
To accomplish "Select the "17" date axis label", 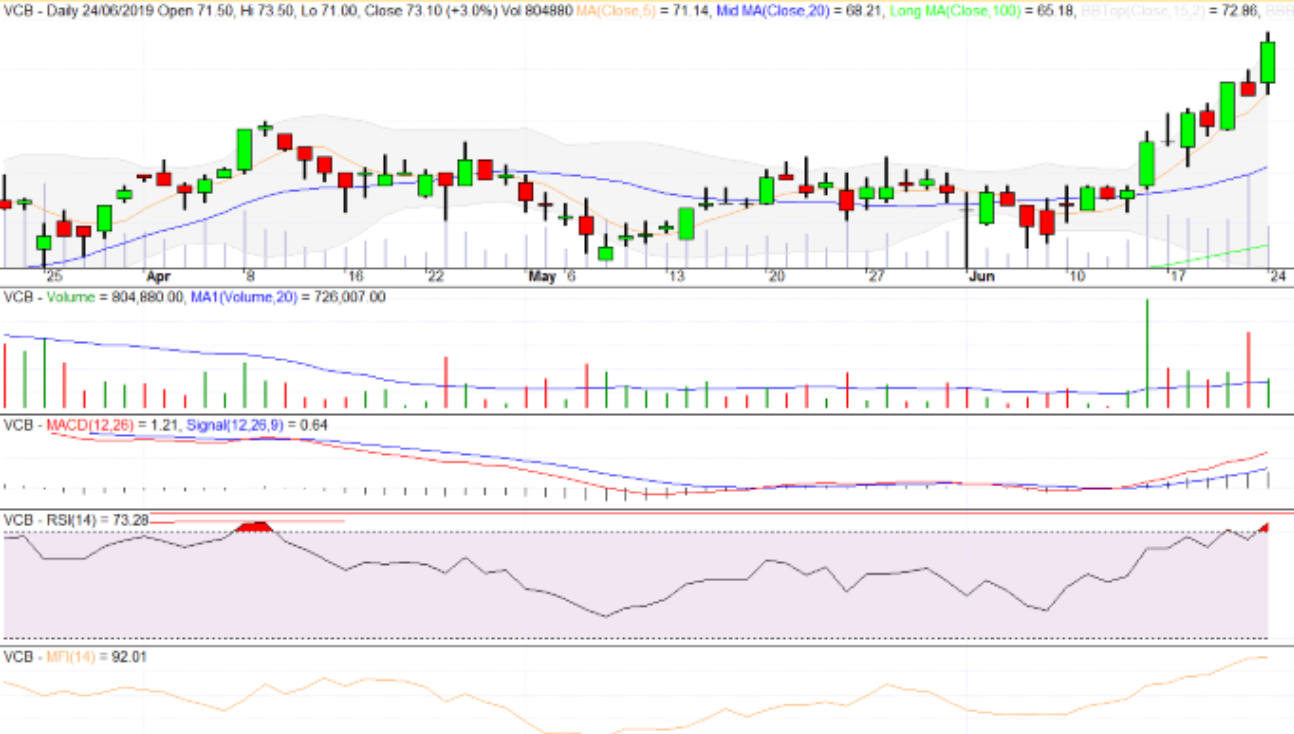I will click(x=1178, y=276).
